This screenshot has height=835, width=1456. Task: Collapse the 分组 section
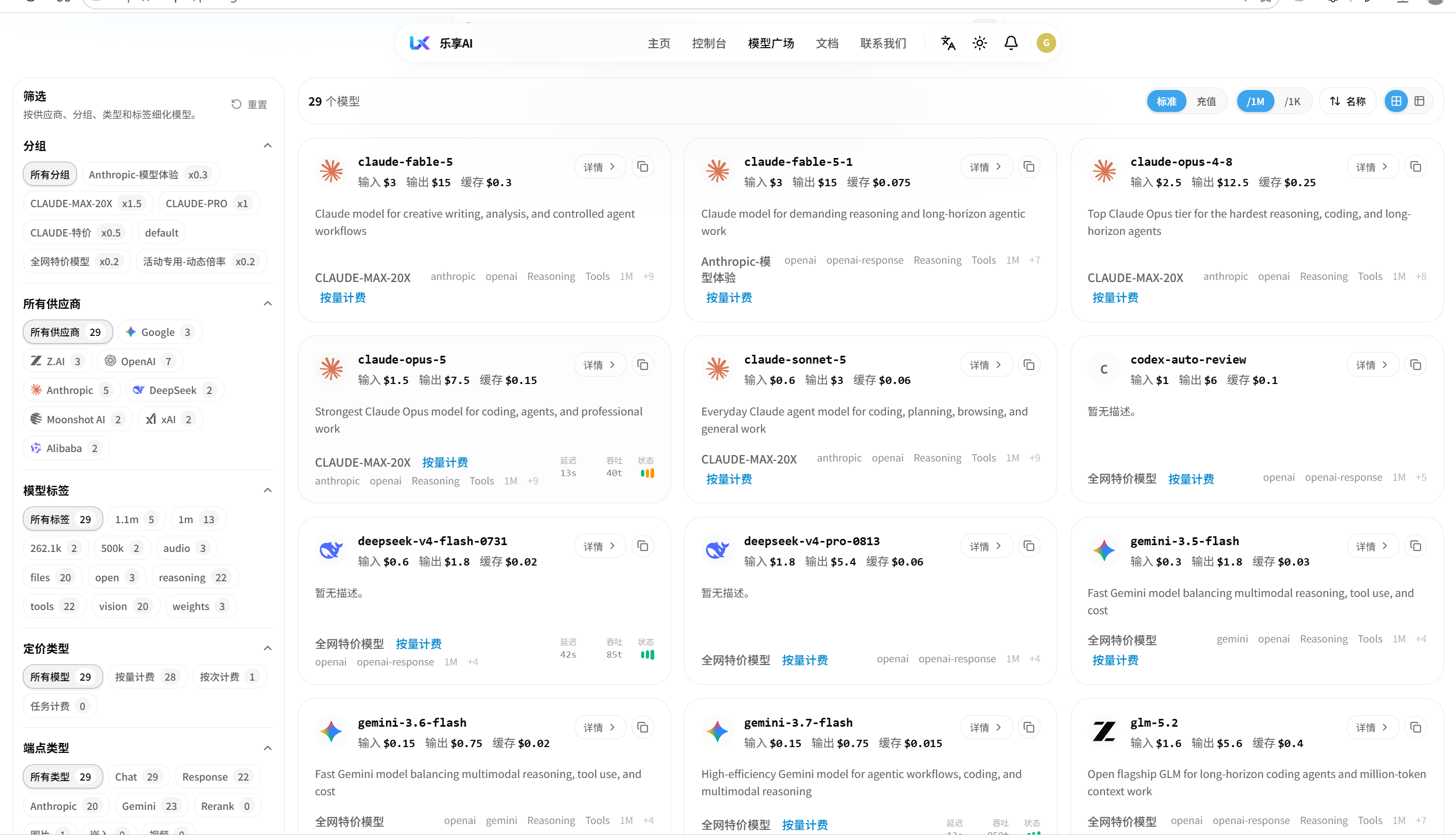pyautogui.click(x=267, y=145)
